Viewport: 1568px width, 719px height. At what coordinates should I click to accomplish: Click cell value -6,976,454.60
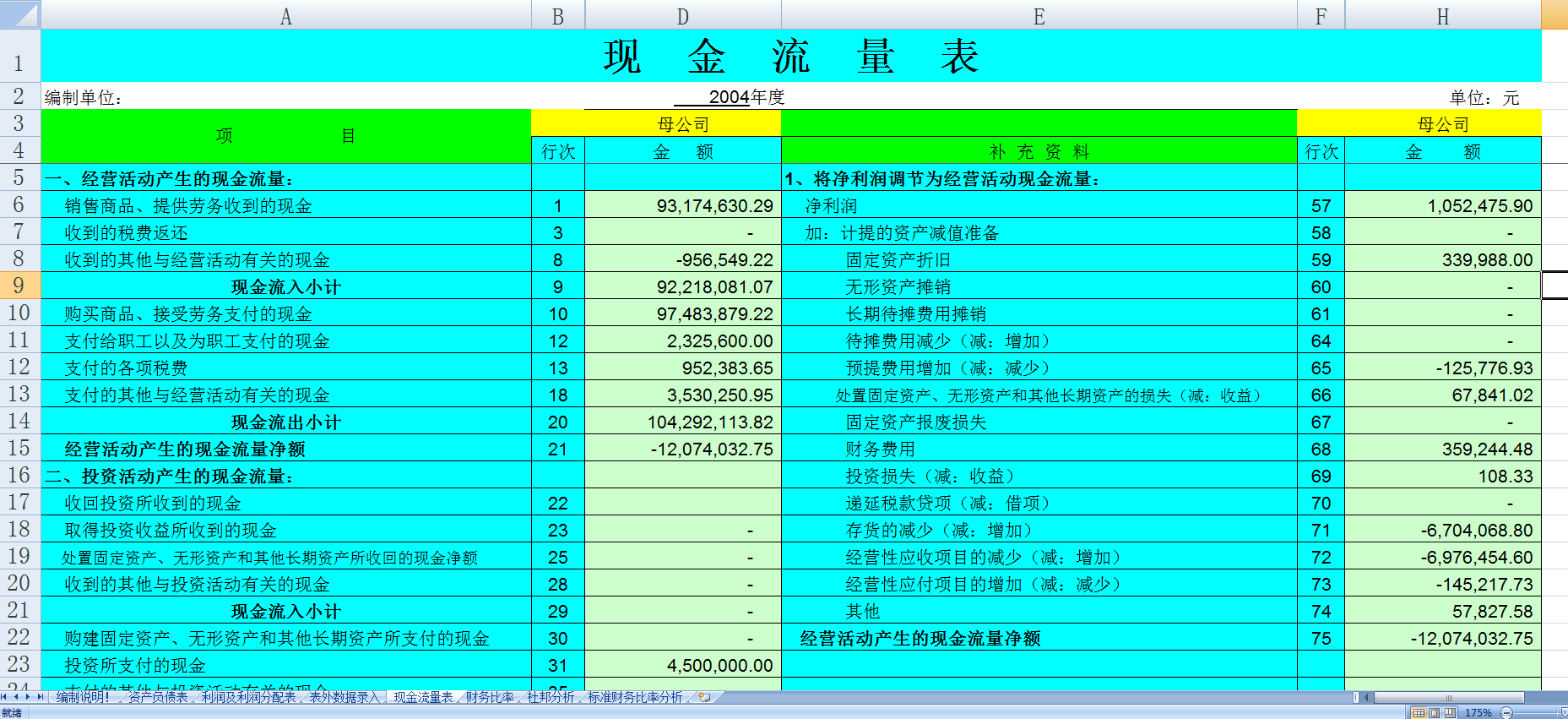(x=1443, y=557)
